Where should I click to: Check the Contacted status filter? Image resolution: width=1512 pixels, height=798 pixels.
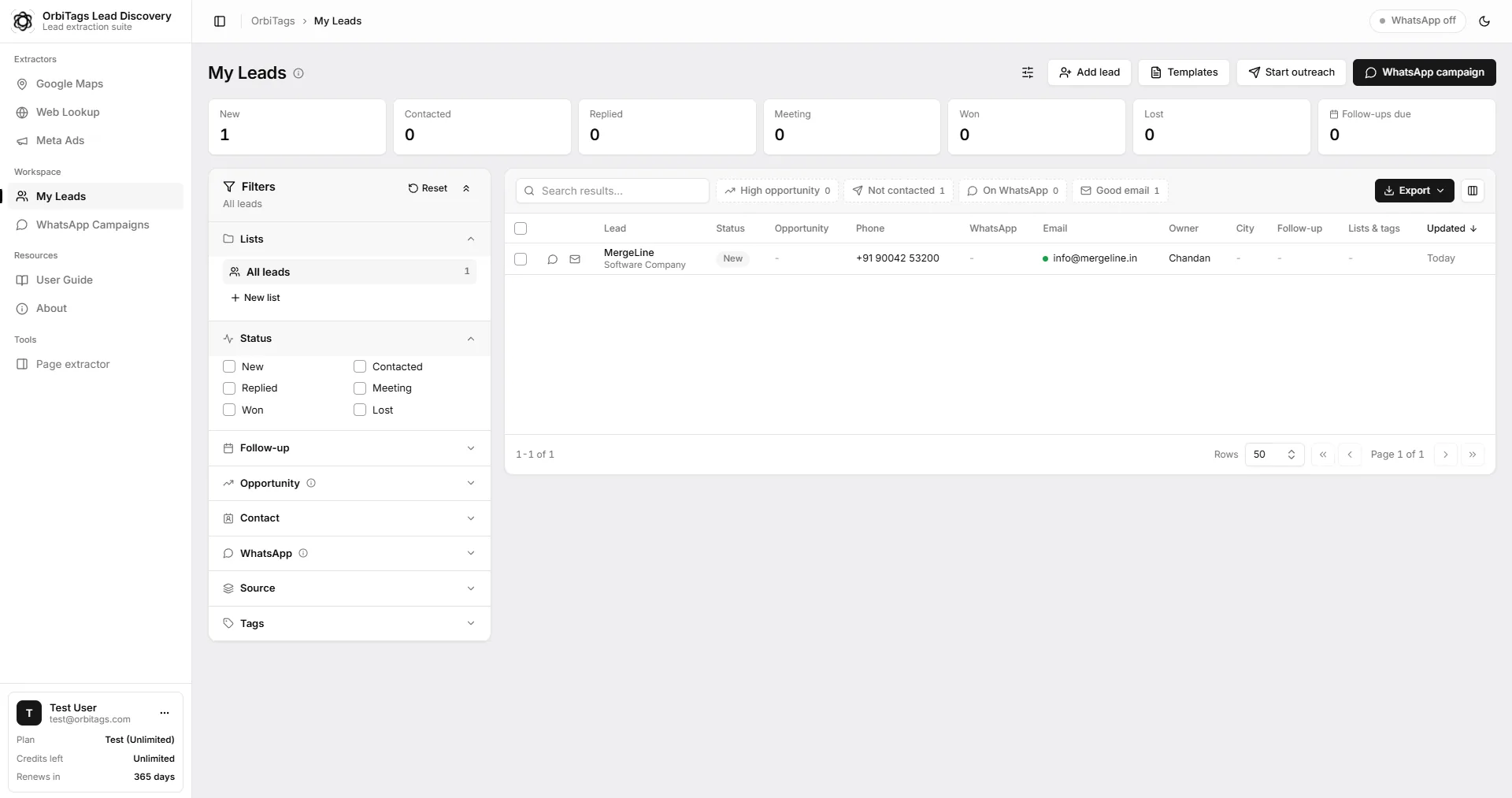pos(360,366)
